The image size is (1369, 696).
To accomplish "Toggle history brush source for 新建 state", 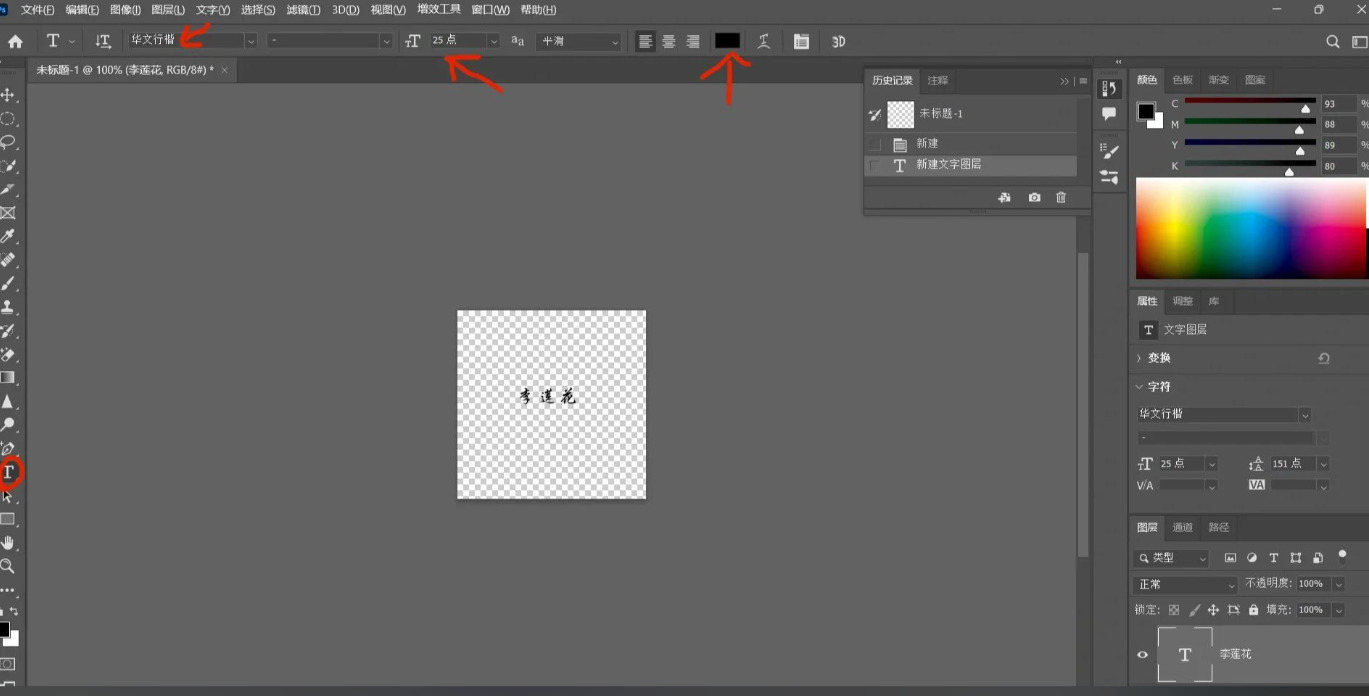I will (x=876, y=144).
